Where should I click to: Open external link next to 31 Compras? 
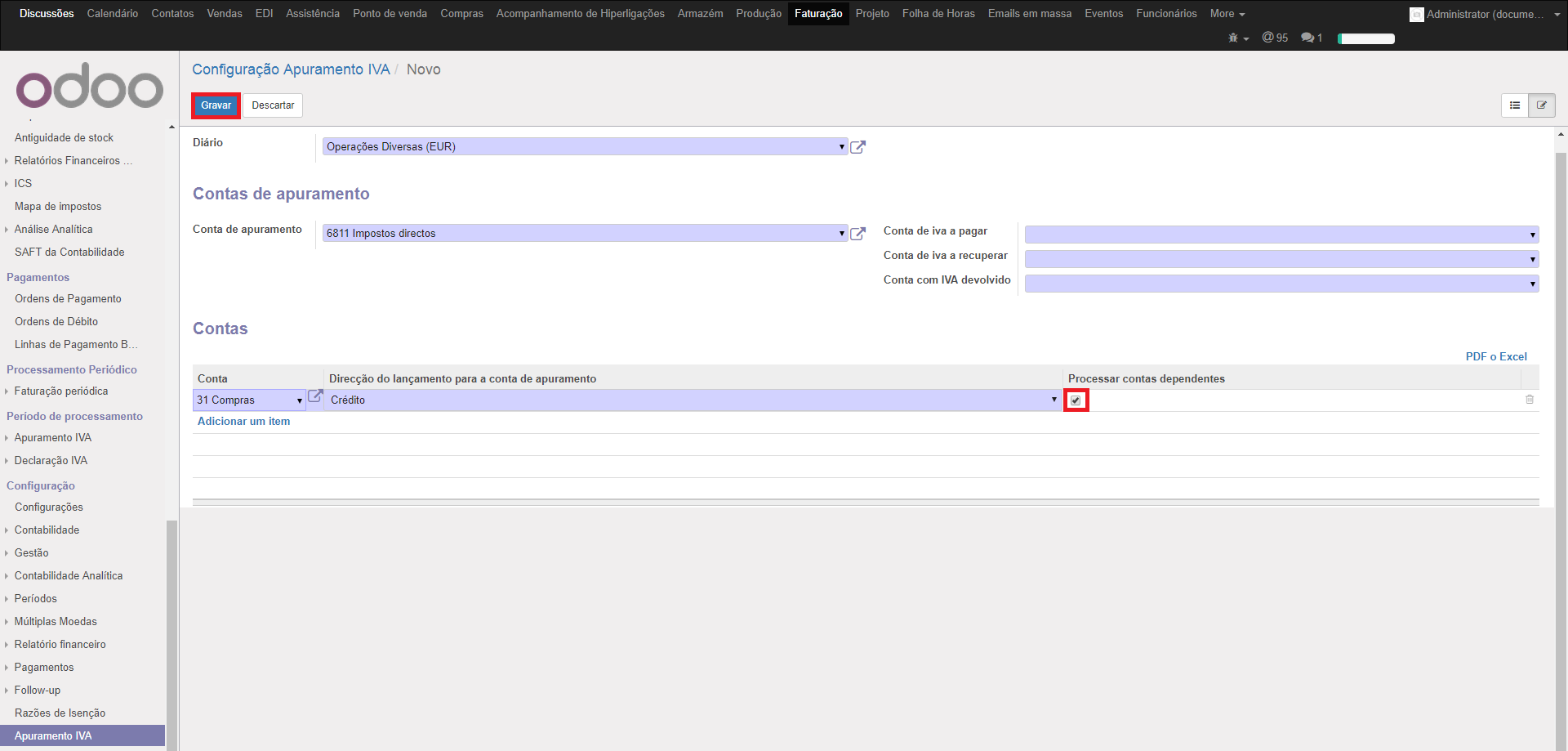(315, 396)
